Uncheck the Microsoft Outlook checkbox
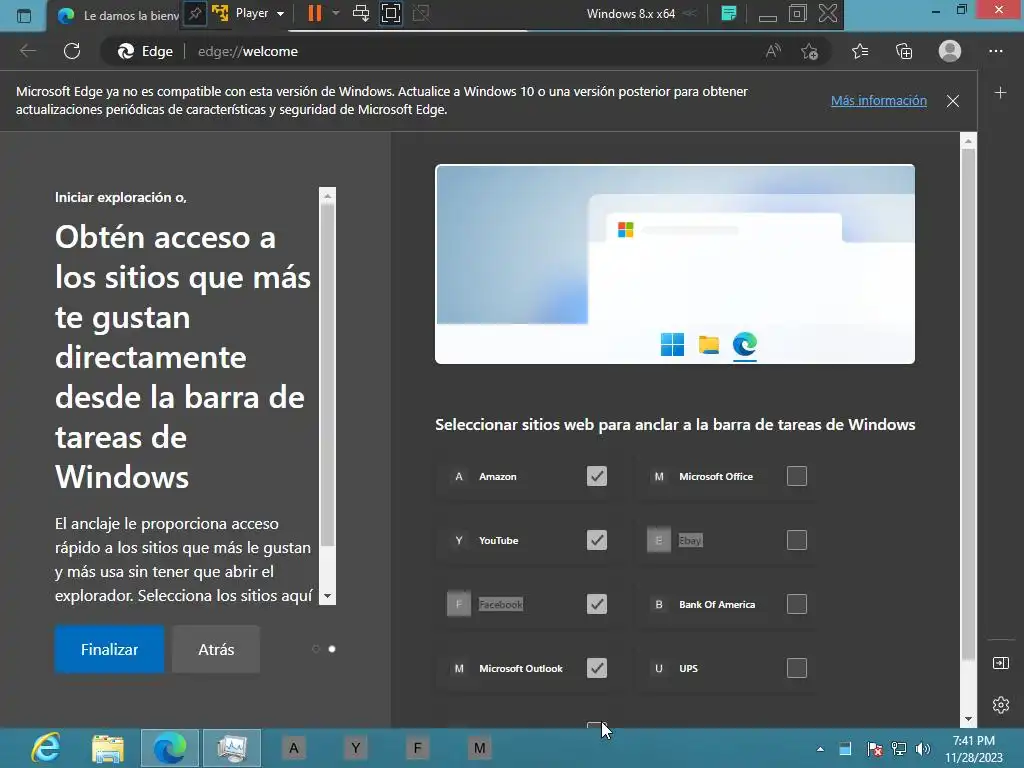The image size is (1024, 768). pos(597,668)
